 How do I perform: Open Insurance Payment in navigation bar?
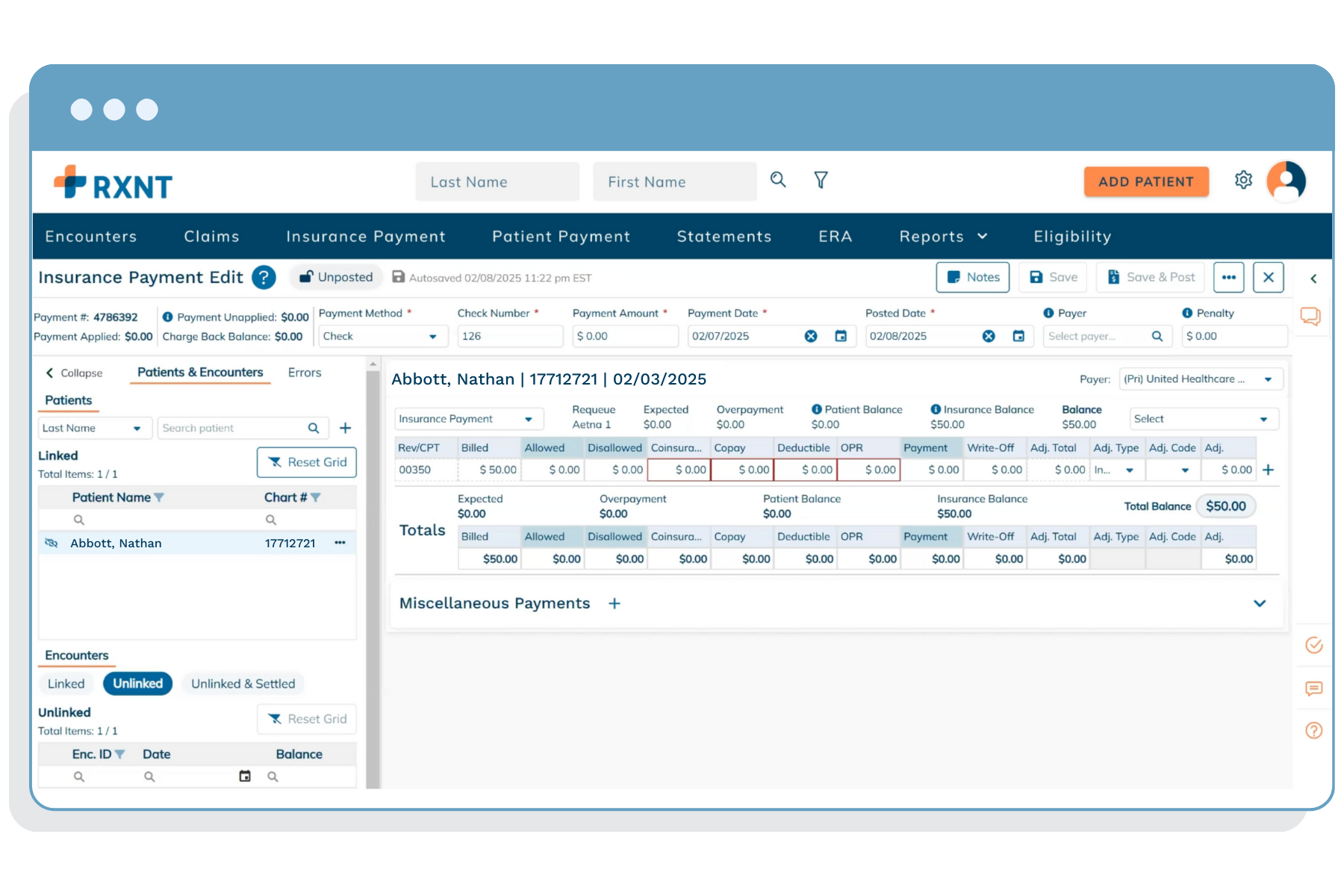(366, 237)
